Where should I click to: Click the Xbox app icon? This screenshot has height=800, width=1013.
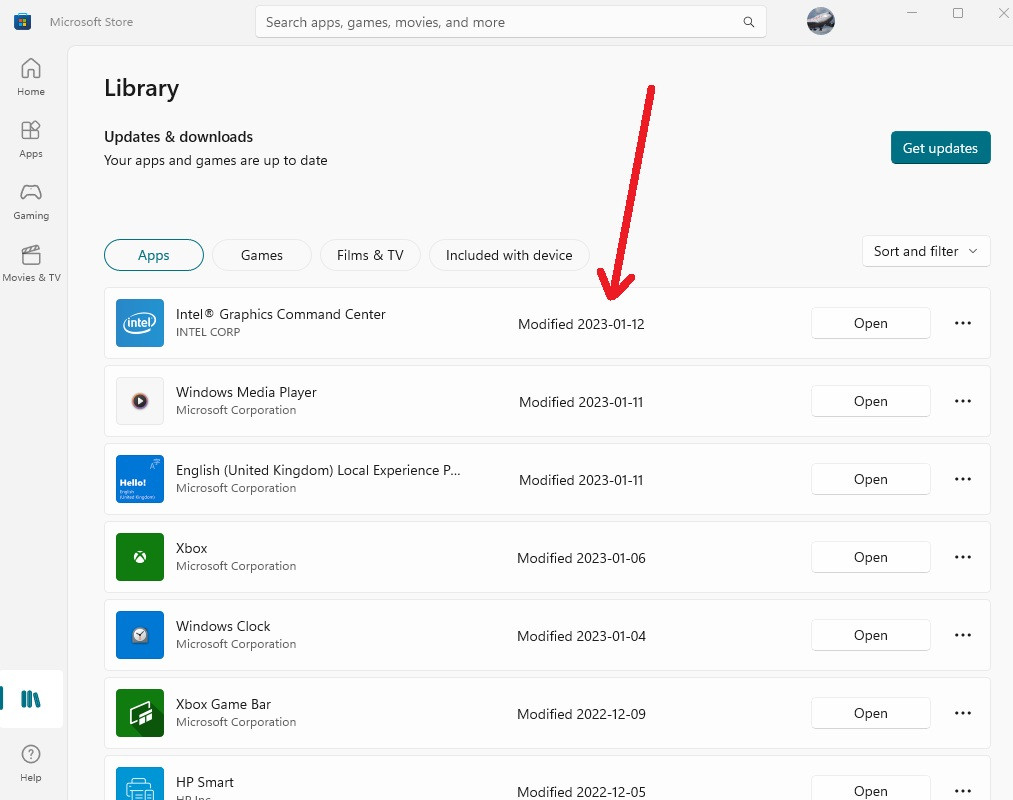coord(140,557)
